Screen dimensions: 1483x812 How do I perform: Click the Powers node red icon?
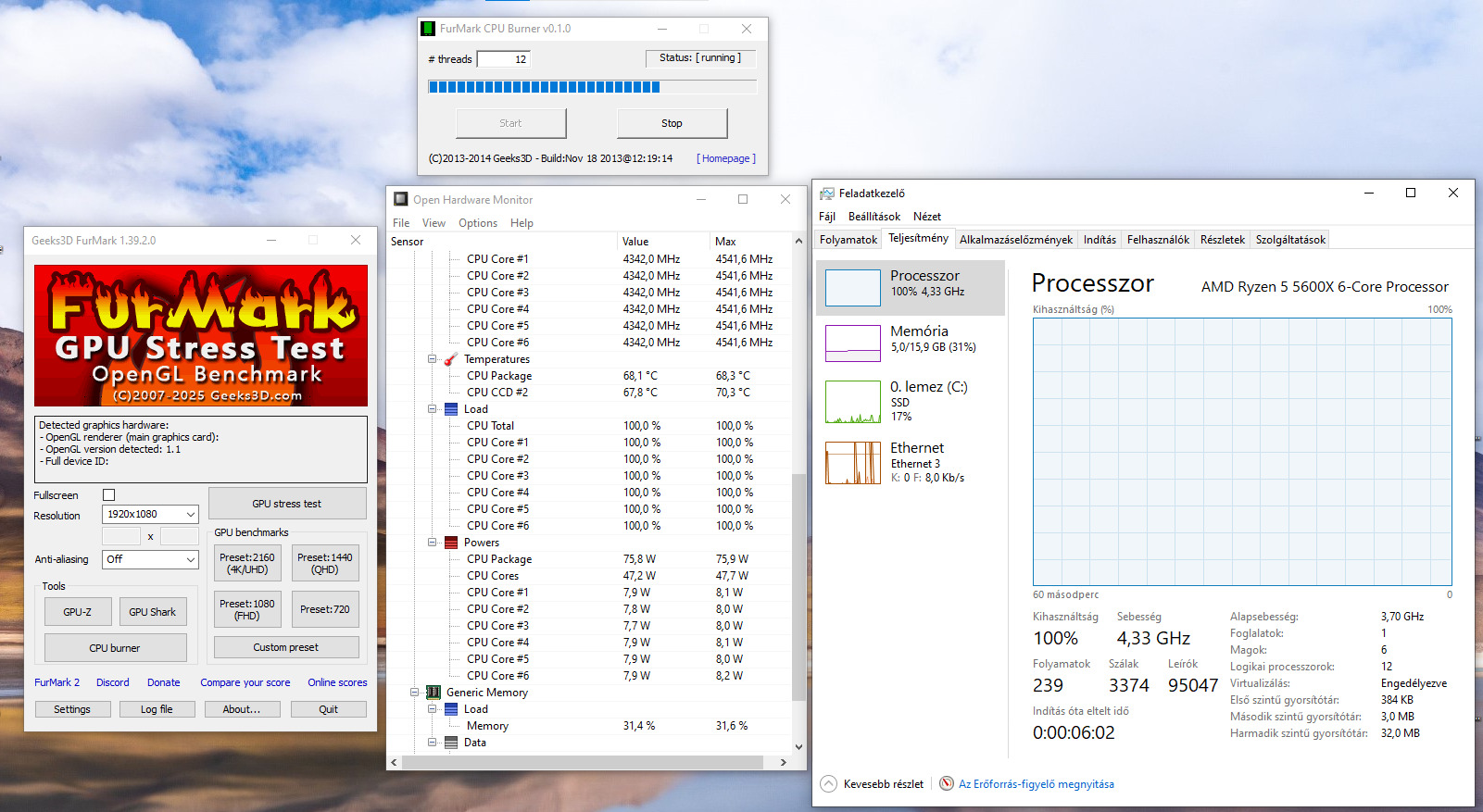451,543
